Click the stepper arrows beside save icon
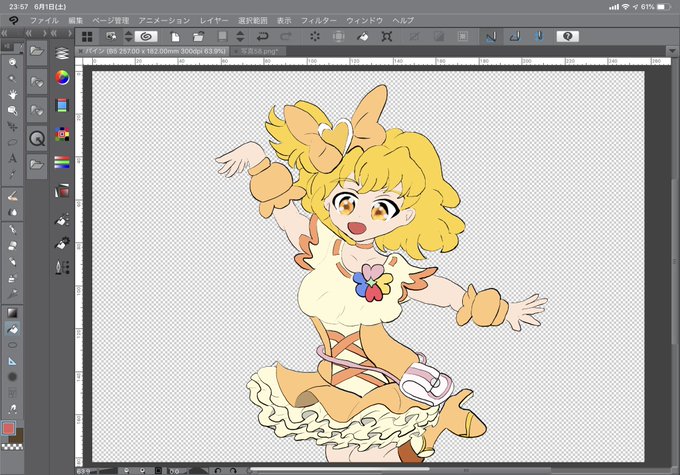Viewport: 680px width, 475px height. 240,36
